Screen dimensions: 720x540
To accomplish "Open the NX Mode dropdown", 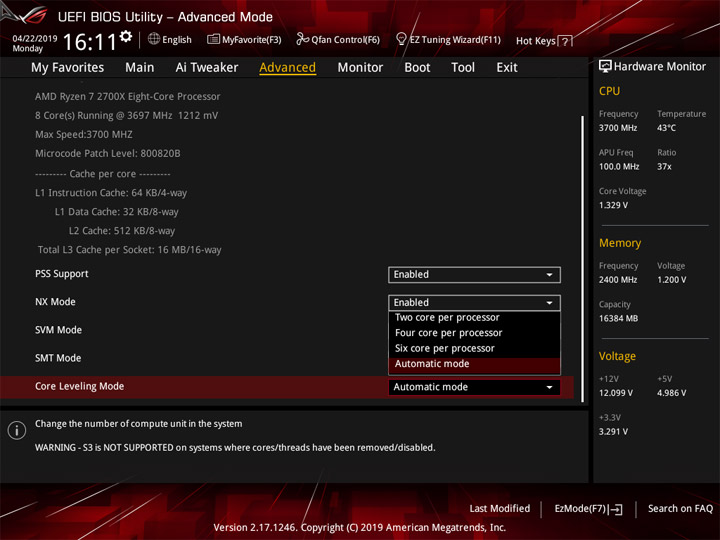I will point(474,303).
